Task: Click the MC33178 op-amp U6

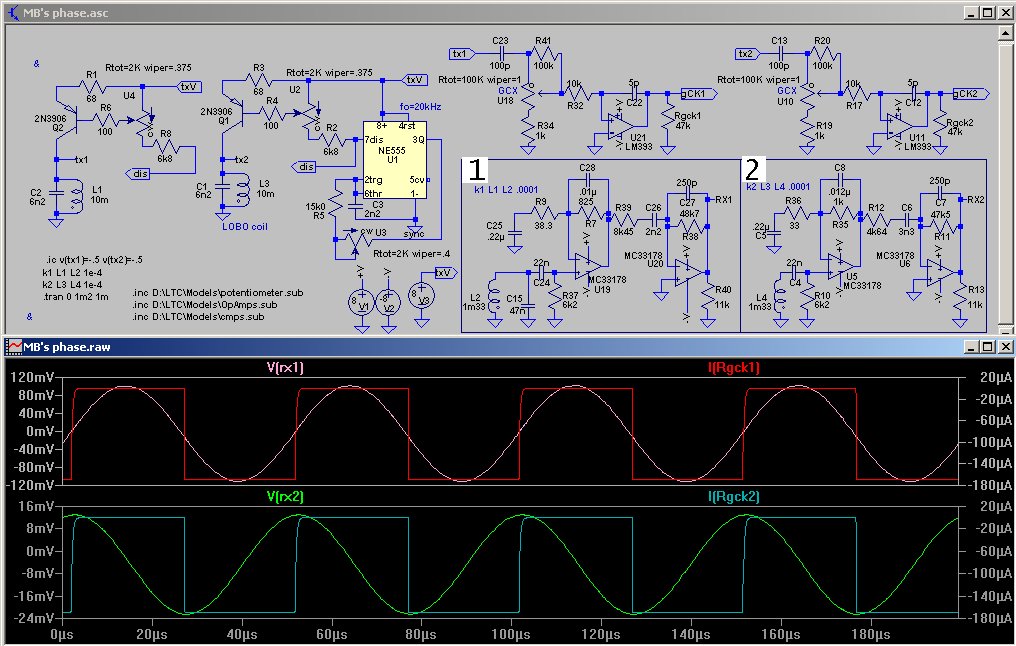Action: (x=939, y=270)
